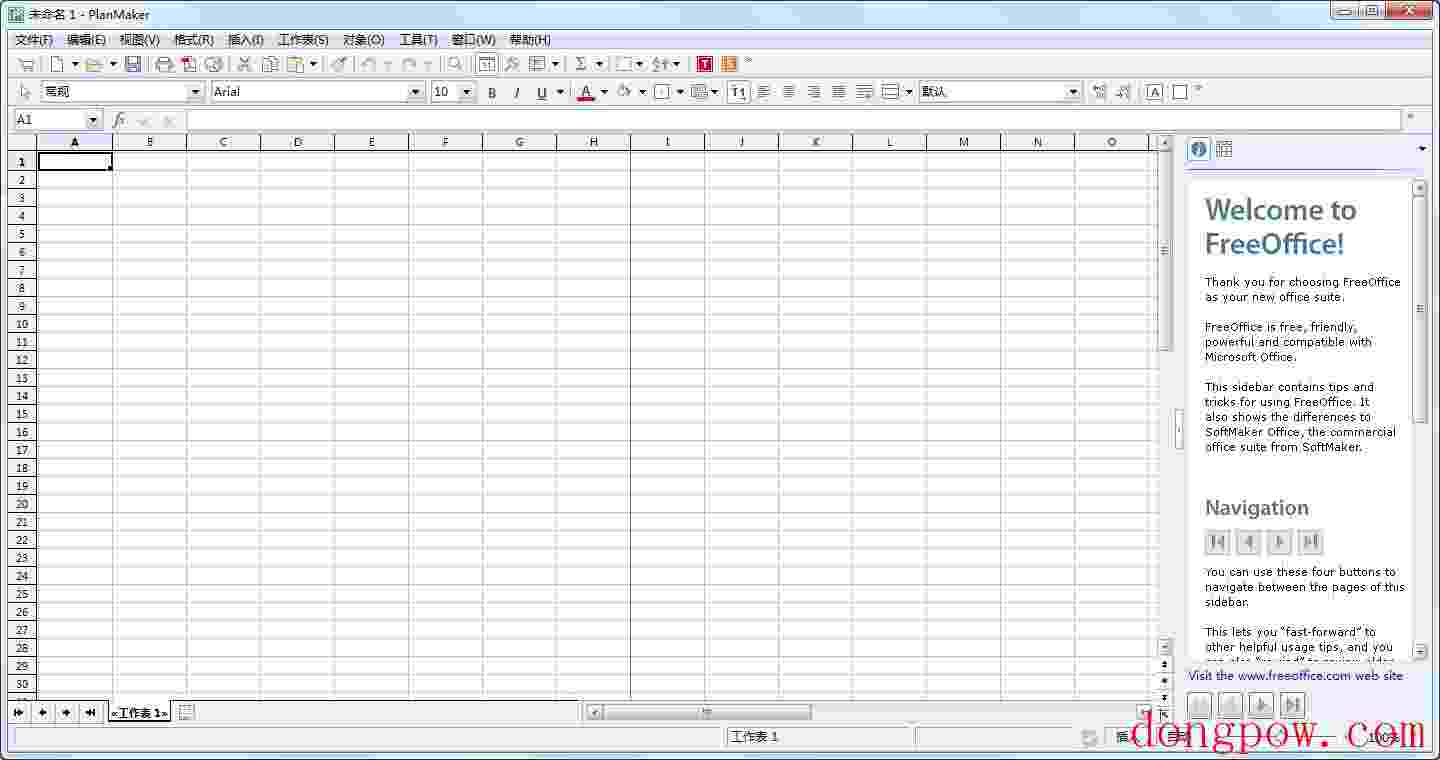Click the AutoSum sigma icon
The width and height of the screenshot is (1440, 760).
(x=580, y=64)
